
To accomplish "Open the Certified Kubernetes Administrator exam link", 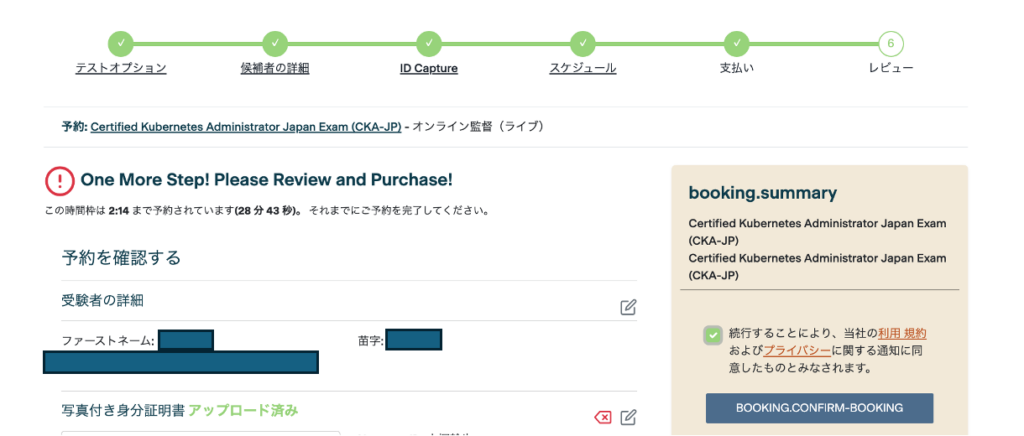I will tap(246, 127).
